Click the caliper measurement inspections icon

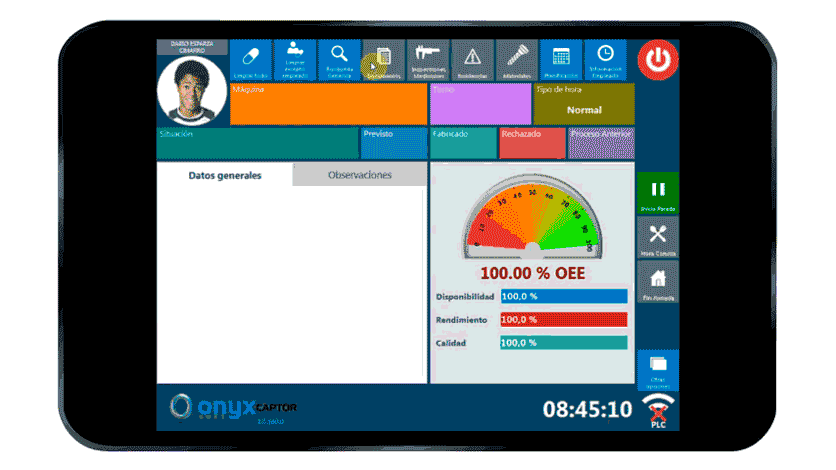(428, 59)
